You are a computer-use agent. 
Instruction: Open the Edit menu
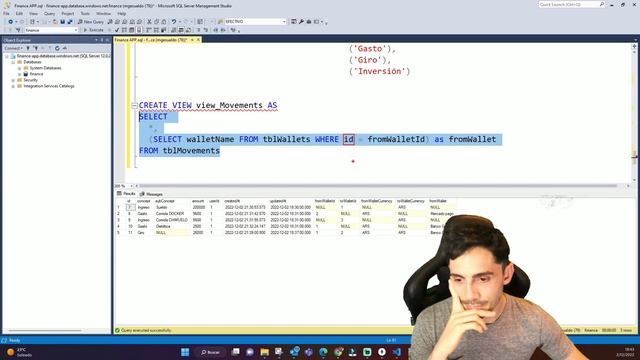(19, 13)
